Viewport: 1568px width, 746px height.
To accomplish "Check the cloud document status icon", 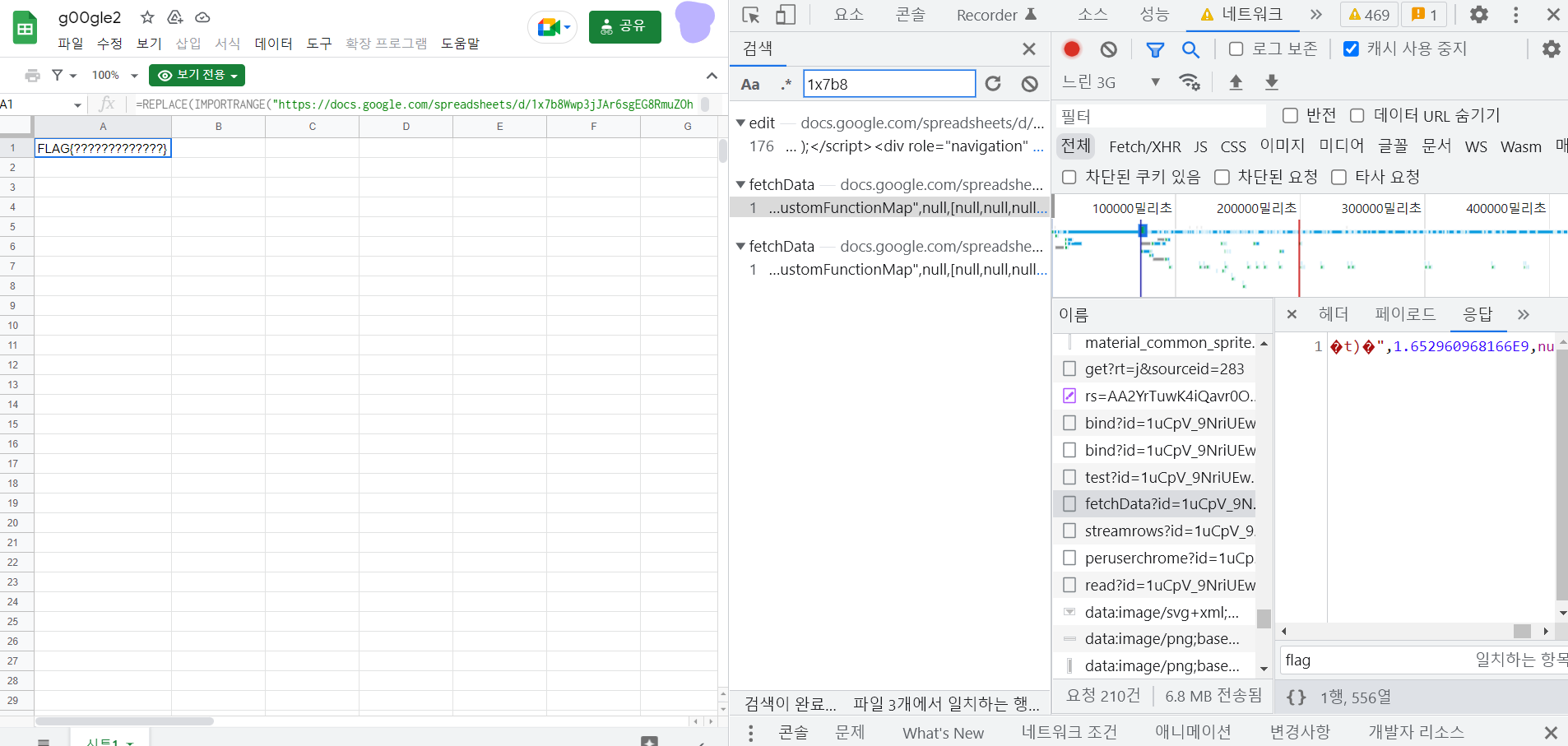I will [202, 17].
